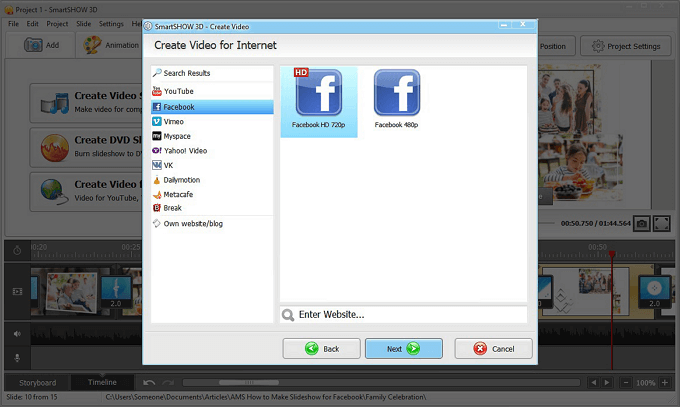Image resolution: width=680 pixels, height=407 pixels.
Task: Click the slides track icon
Action: coord(17,291)
